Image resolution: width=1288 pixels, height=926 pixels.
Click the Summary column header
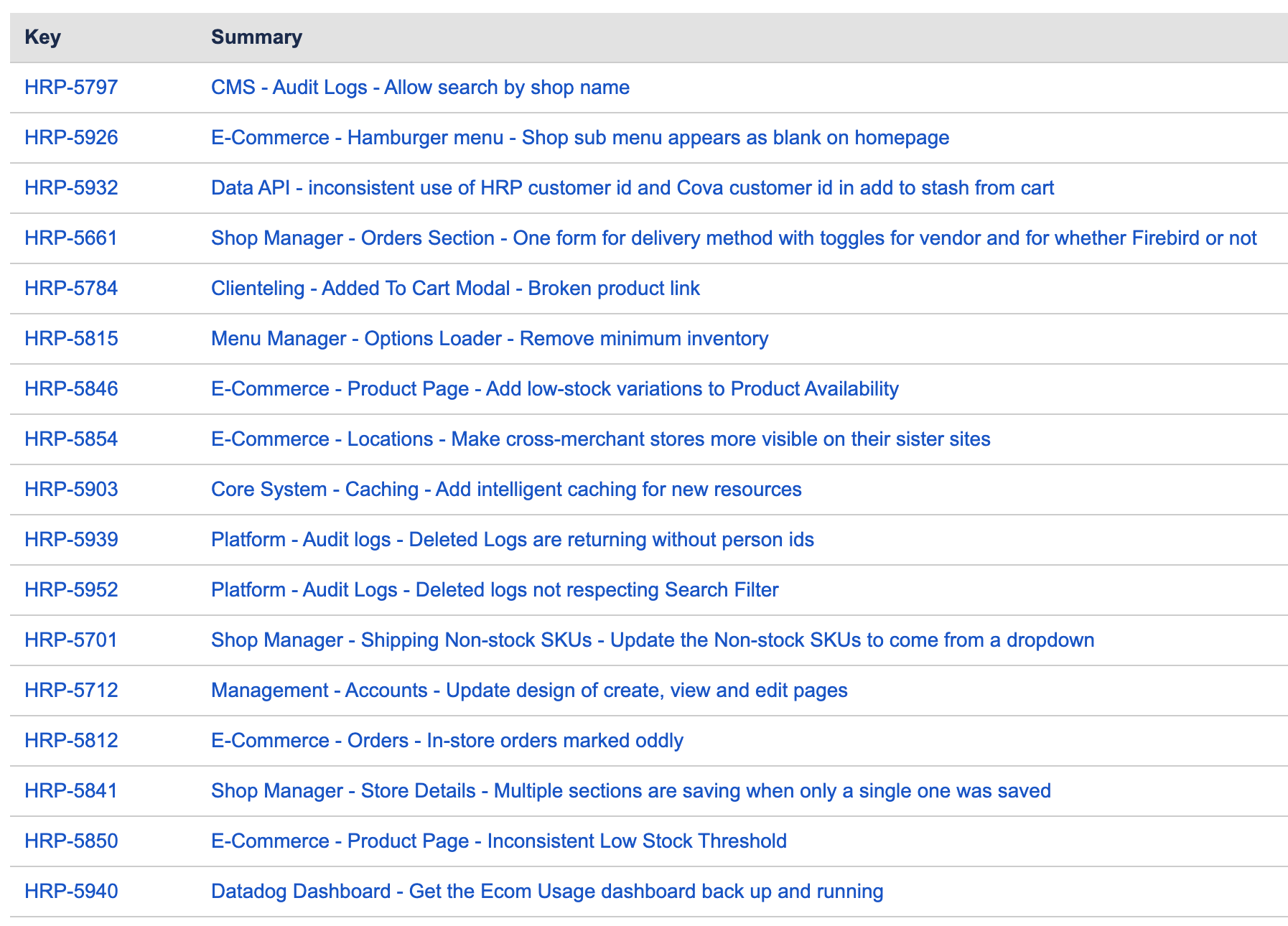(256, 37)
